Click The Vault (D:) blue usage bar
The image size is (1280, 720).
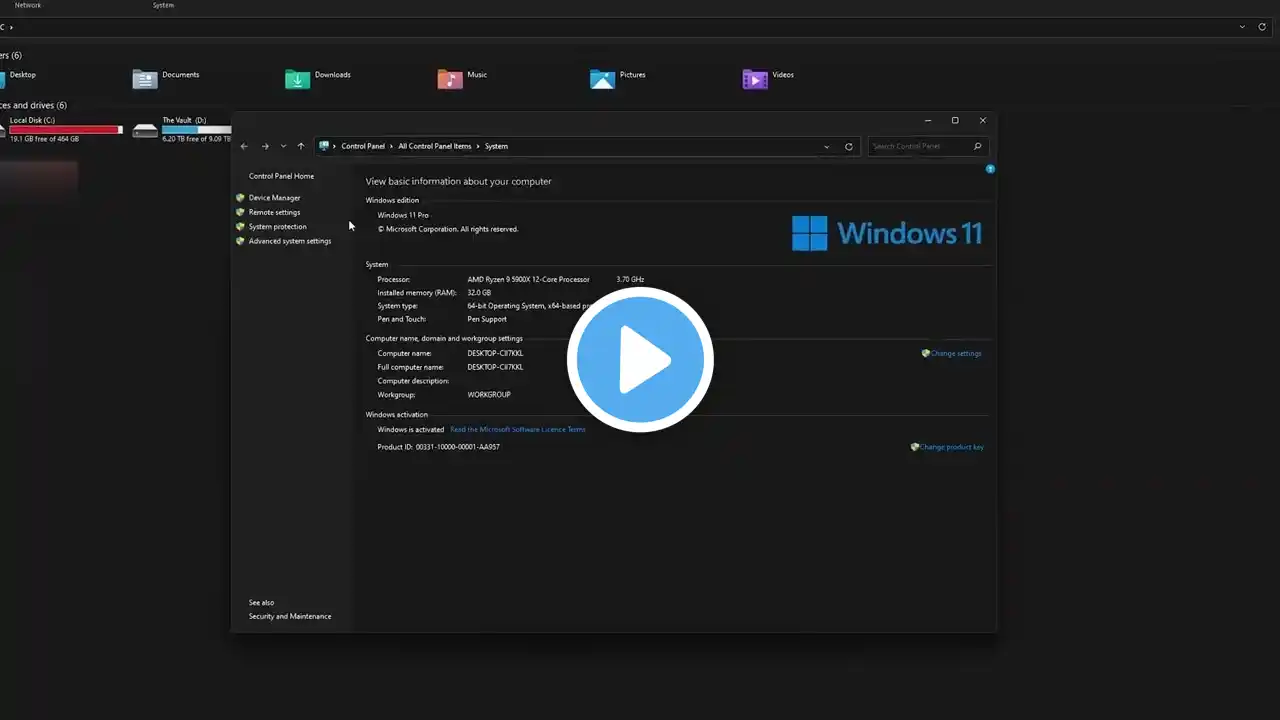[196, 130]
